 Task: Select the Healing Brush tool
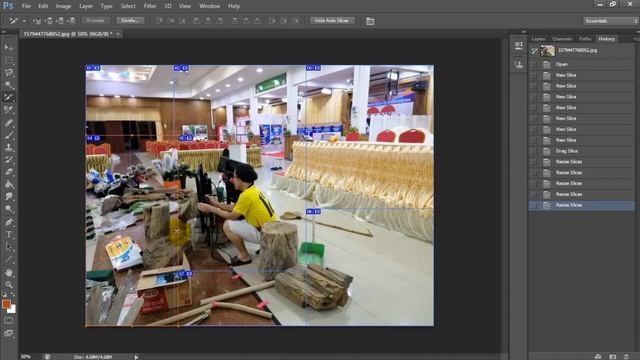[x=9, y=122]
